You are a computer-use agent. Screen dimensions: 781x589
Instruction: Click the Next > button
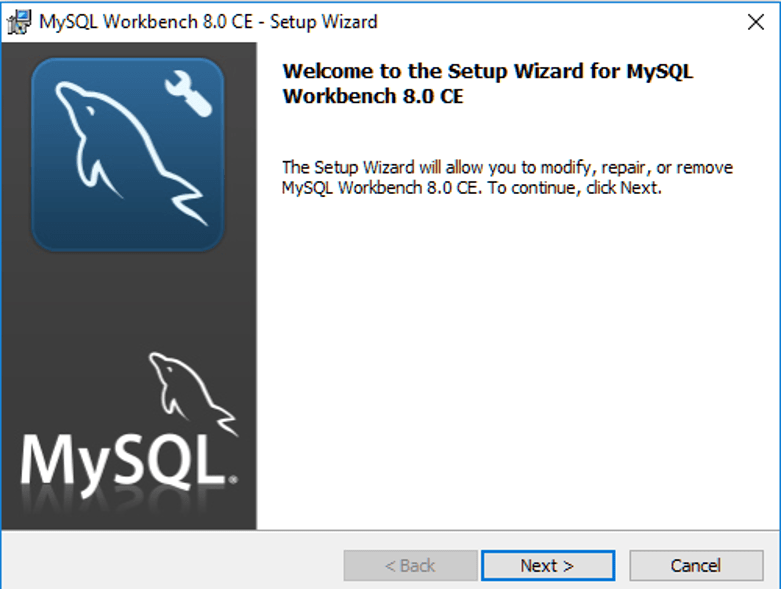click(548, 566)
